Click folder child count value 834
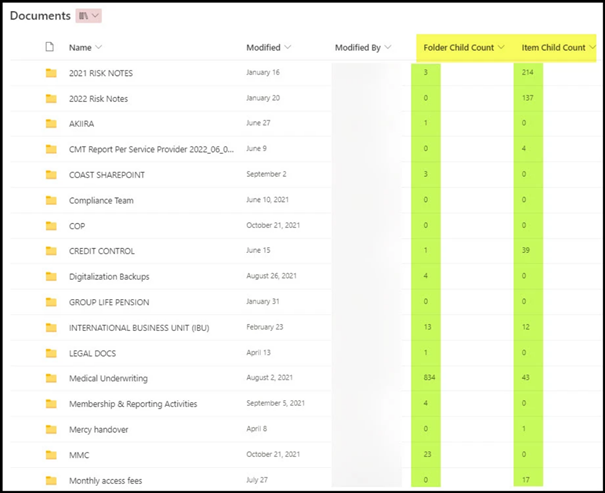This screenshot has height=493, width=605. click(x=429, y=377)
